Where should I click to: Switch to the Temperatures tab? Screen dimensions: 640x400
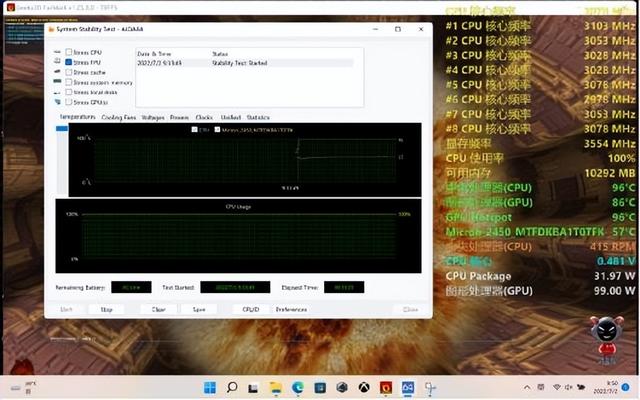tap(78, 117)
